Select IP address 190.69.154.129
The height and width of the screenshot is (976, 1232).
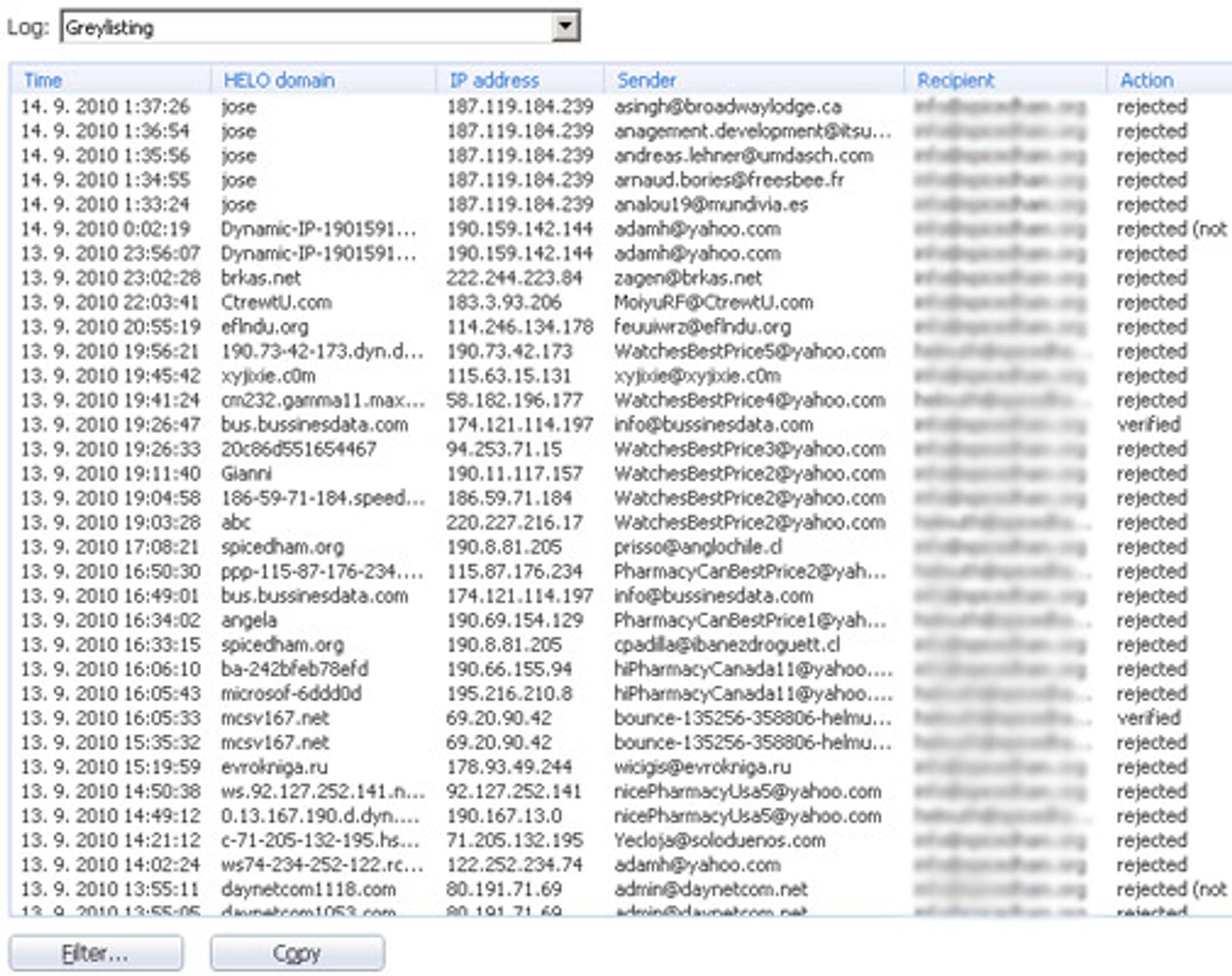[514, 620]
